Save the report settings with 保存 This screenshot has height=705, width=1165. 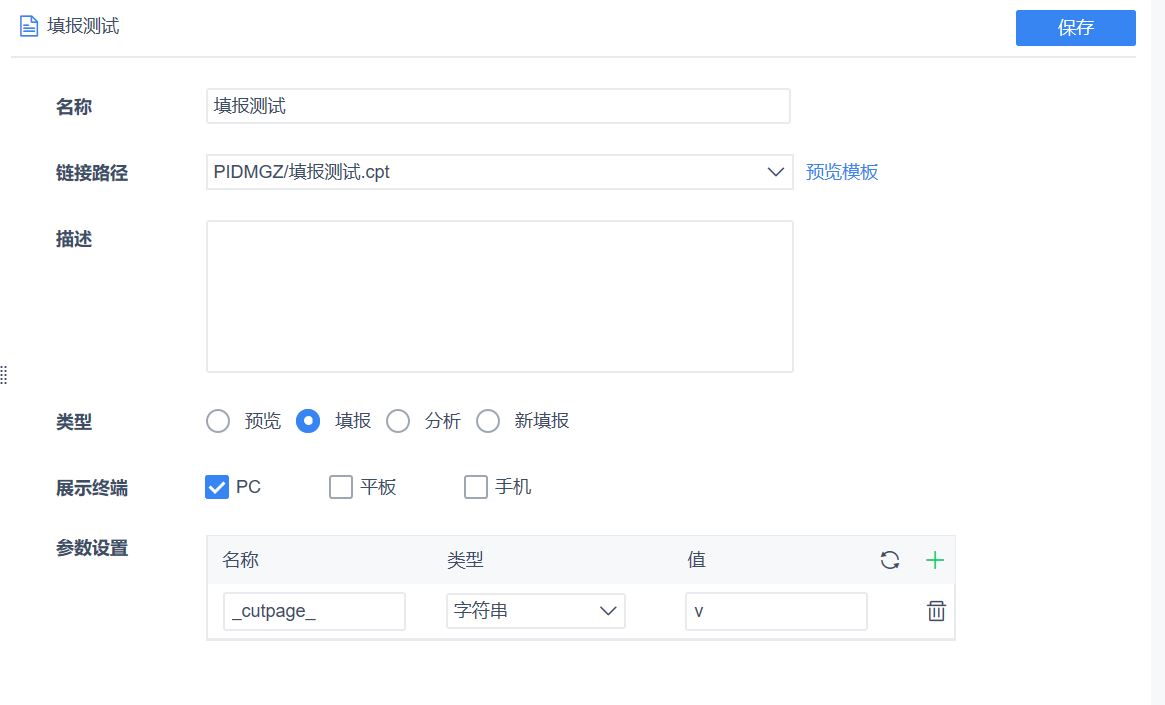[x=1075, y=27]
